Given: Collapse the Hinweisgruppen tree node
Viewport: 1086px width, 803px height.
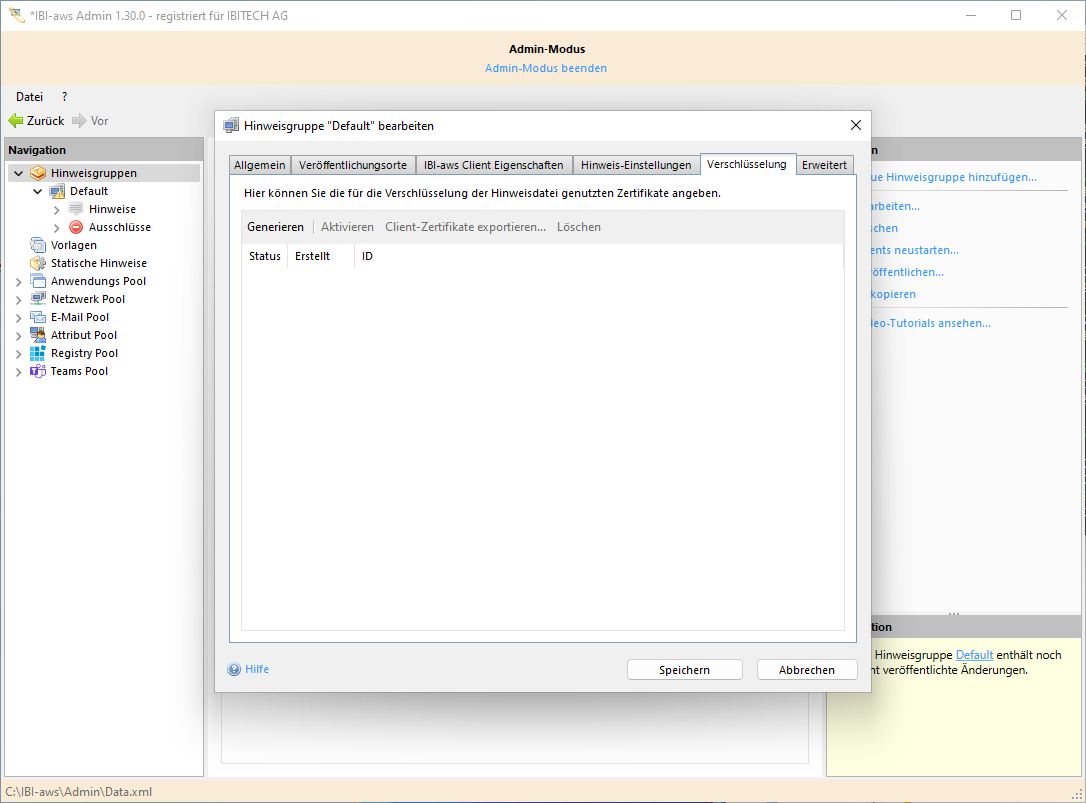Looking at the screenshot, I should (18, 173).
